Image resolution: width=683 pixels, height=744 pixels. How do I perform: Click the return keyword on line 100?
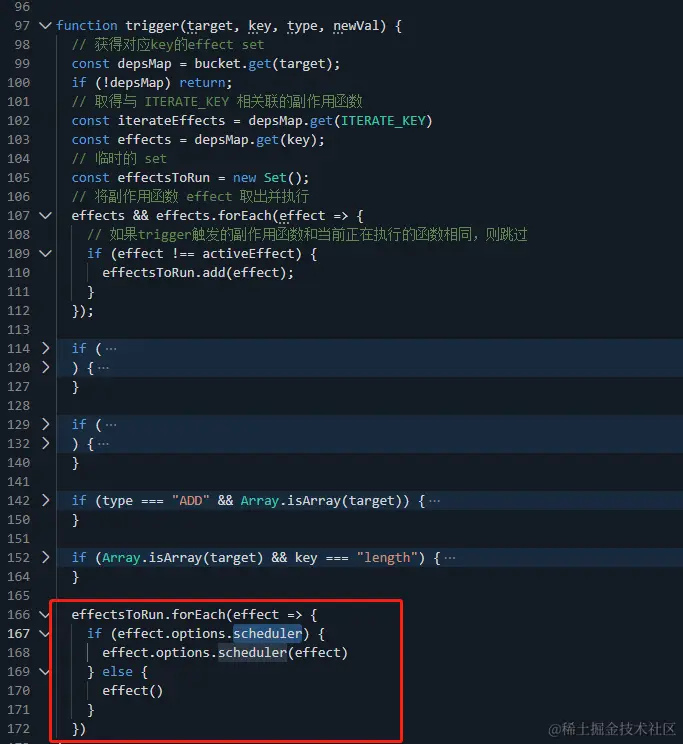tap(202, 83)
